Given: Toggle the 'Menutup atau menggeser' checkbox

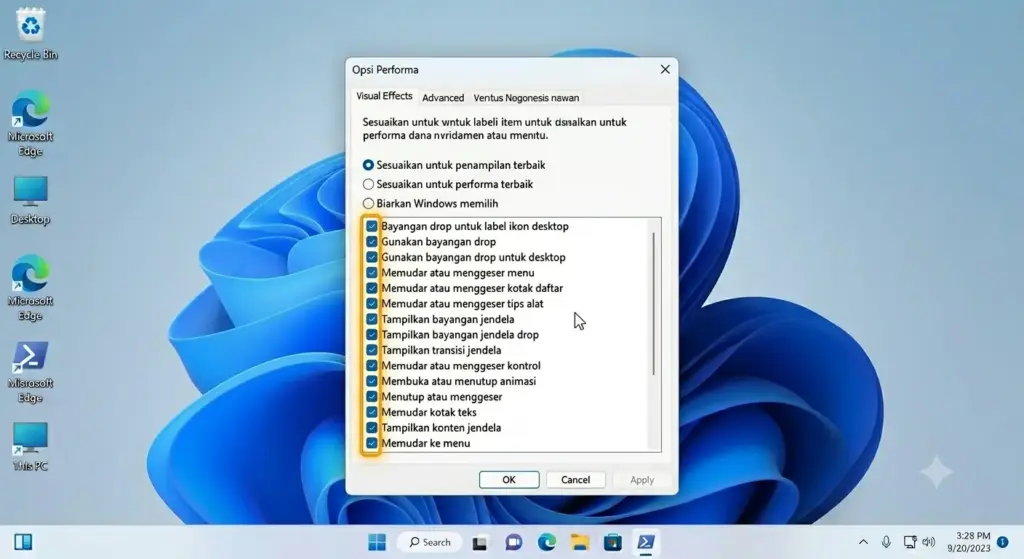Looking at the screenshot, I should coord(372,396).
